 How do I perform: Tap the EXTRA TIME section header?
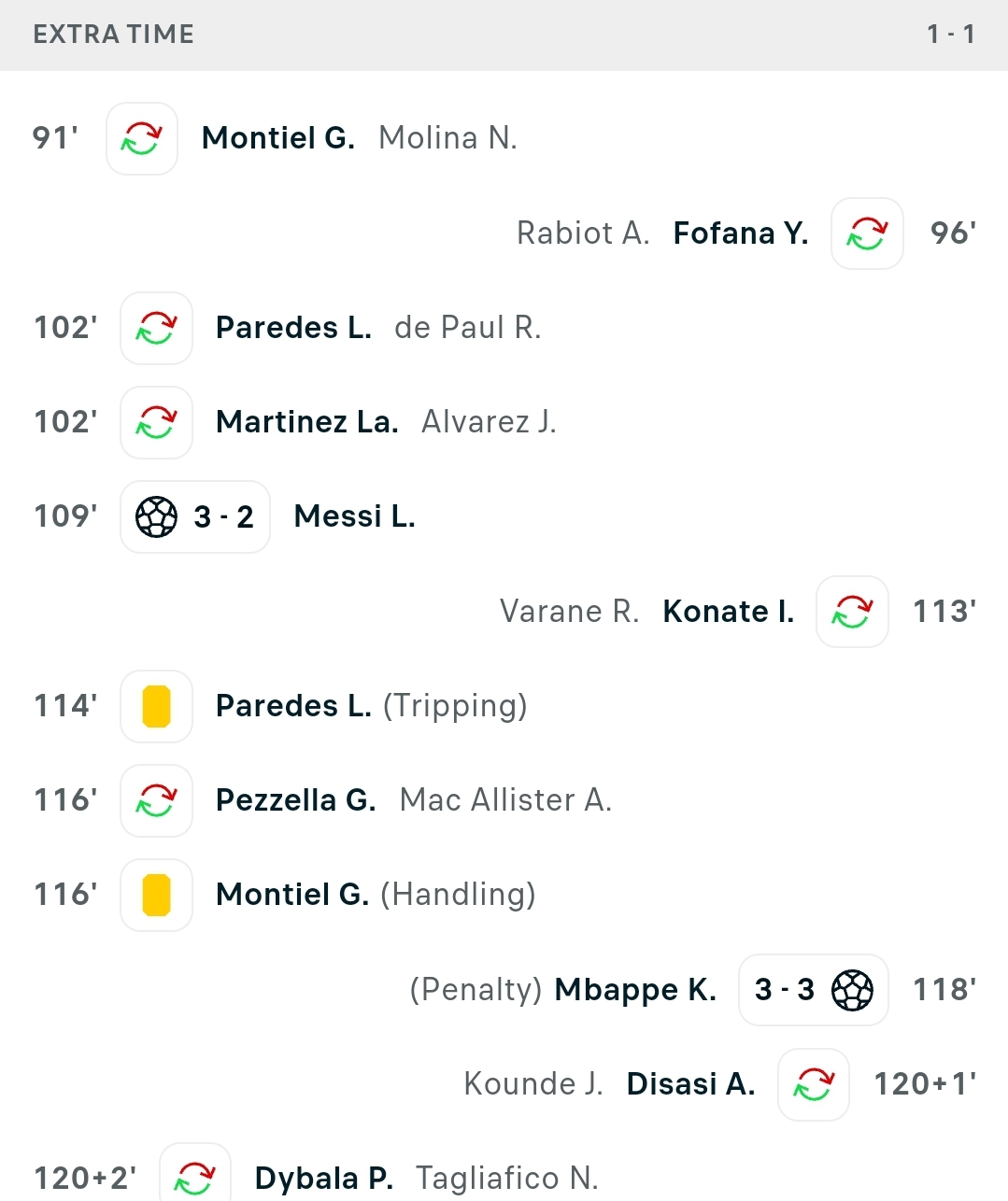click(504, 35)
